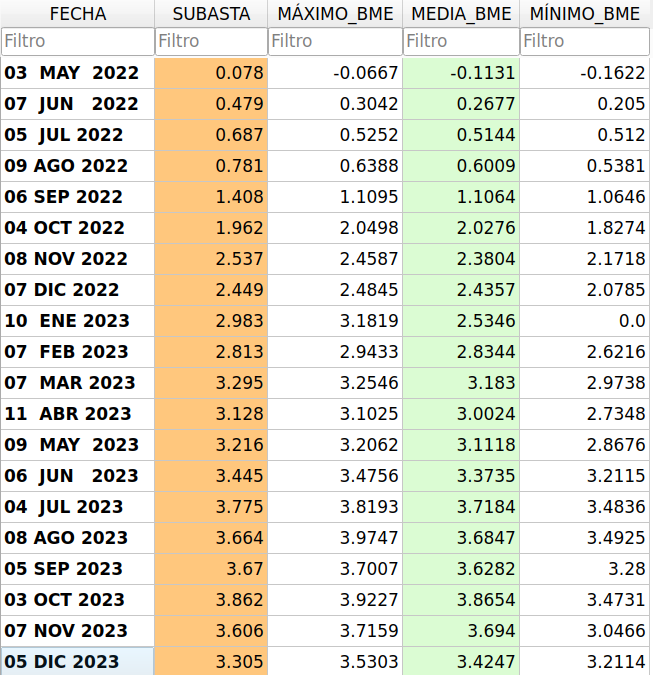Click the FECHA column header
653x675 pixels.
click(x=77, y=14)
